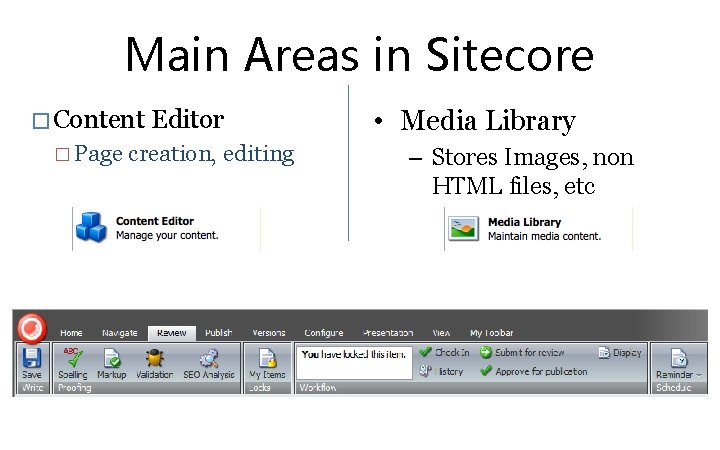Click the History text label
This screenshot has height=450, width=720.
click(x=450, y=371)
